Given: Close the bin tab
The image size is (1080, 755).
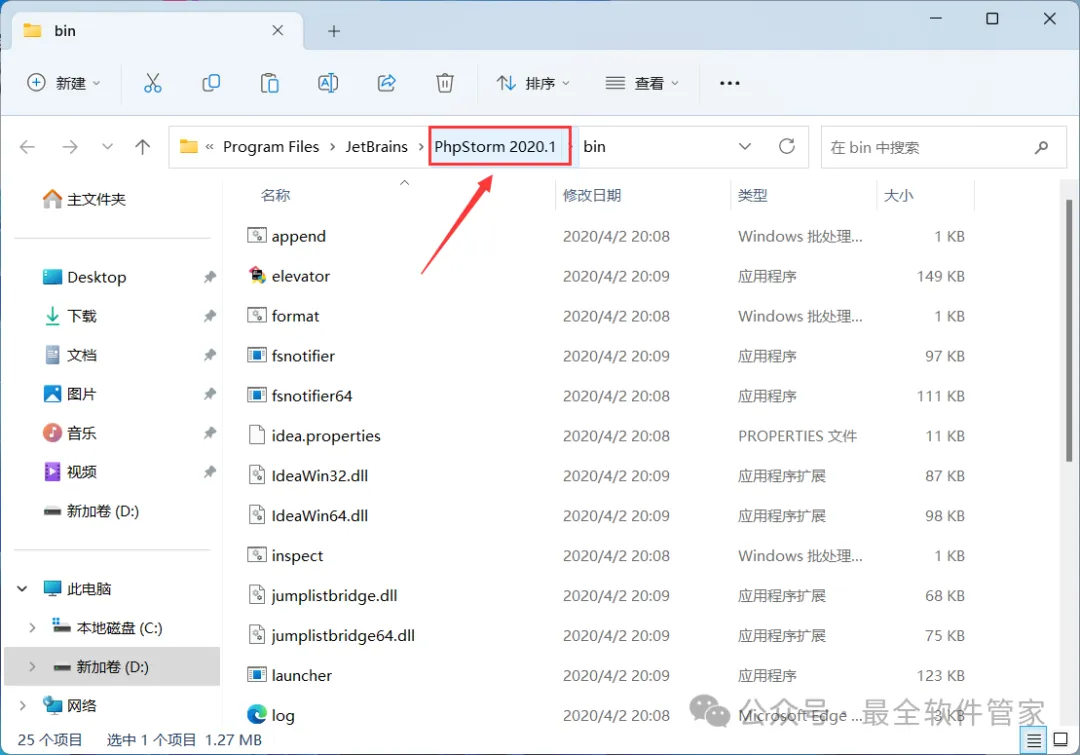Looking at the screenshot, I should 278,30.
